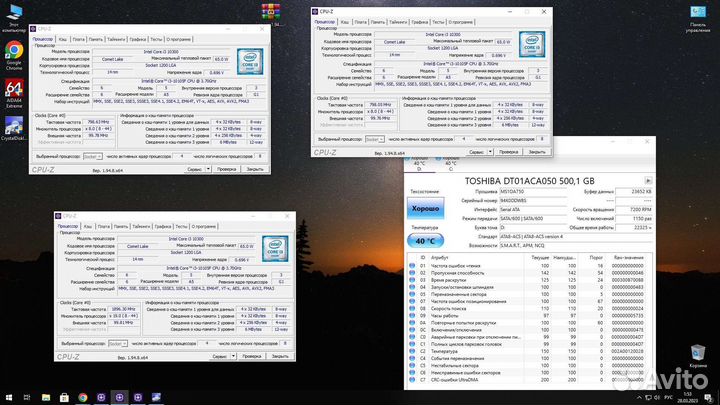Select the 08 Скорость поиска SMART row
The width and height of the screenshot is (720, 405).
point(528,309)
